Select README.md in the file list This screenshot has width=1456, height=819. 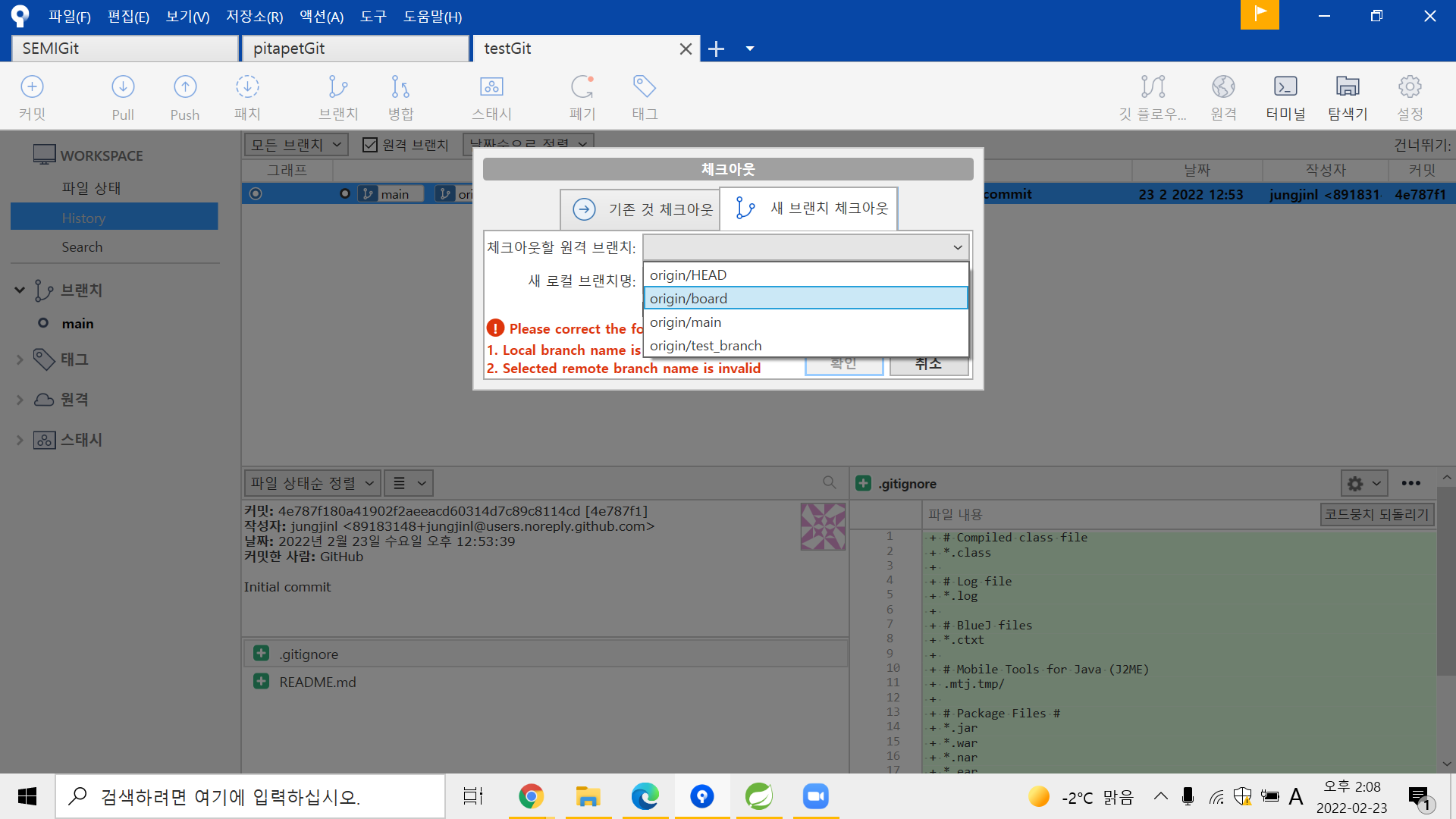pyautogui.click(x=317, y=682)
